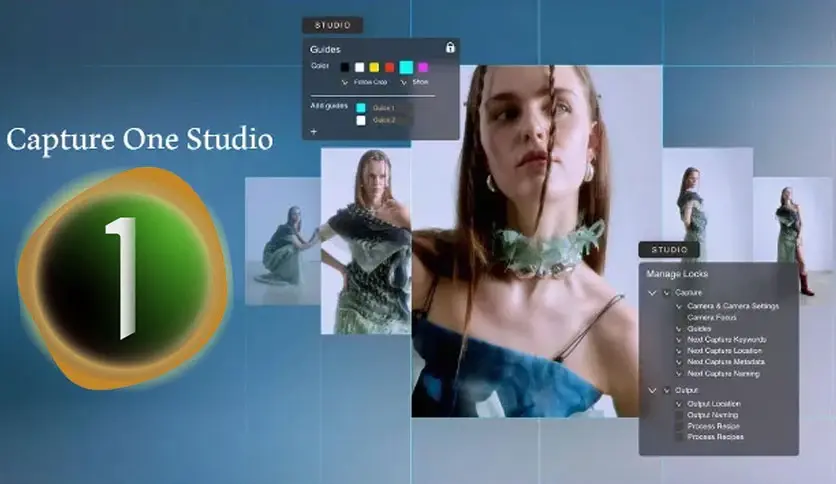Viewport: 836px width, 484px height.
Task: Open the STUDIO tab above Manage Locks
Action: tap(669, 249)
